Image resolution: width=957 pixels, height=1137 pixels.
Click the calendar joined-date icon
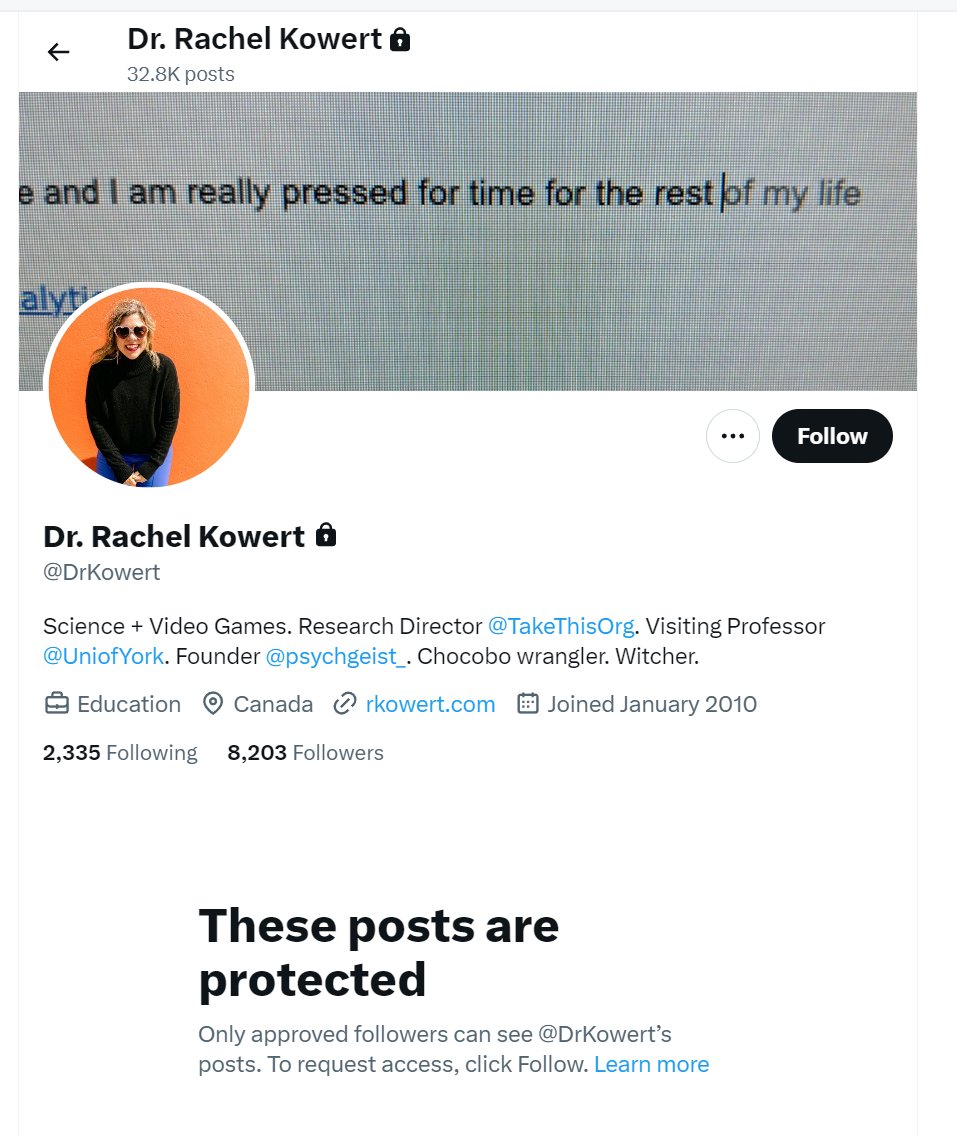tap(528, 703)
